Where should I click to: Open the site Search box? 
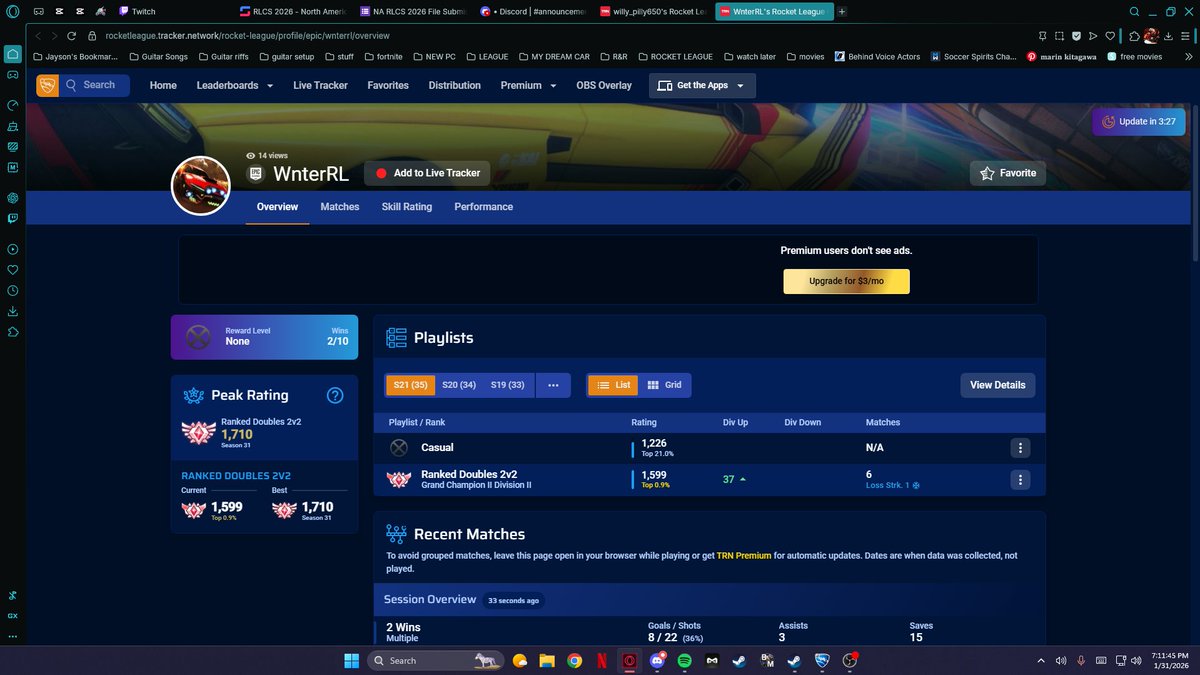(x=95, y=85)
